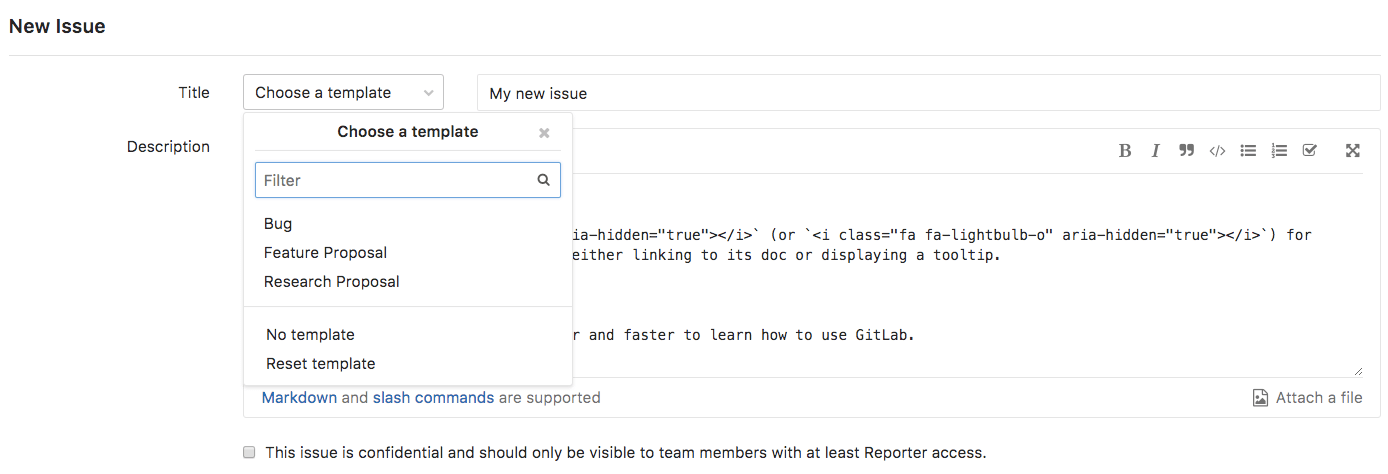Select the Bug template
This screenshot has height=474, width=1388.
(x=278, y=224)
